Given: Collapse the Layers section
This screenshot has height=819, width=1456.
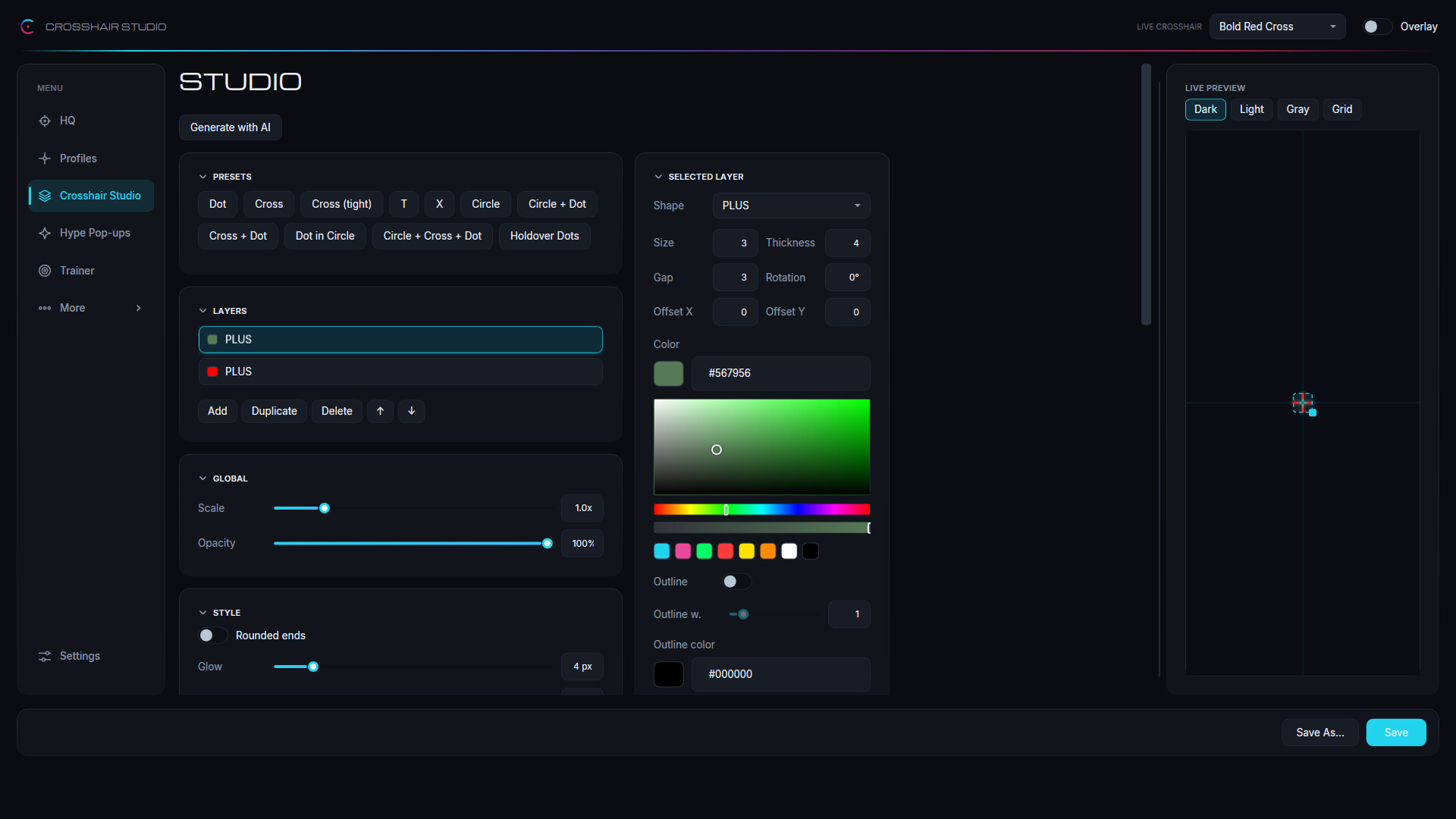Looking at the screenshot, I should click(202, 311).
